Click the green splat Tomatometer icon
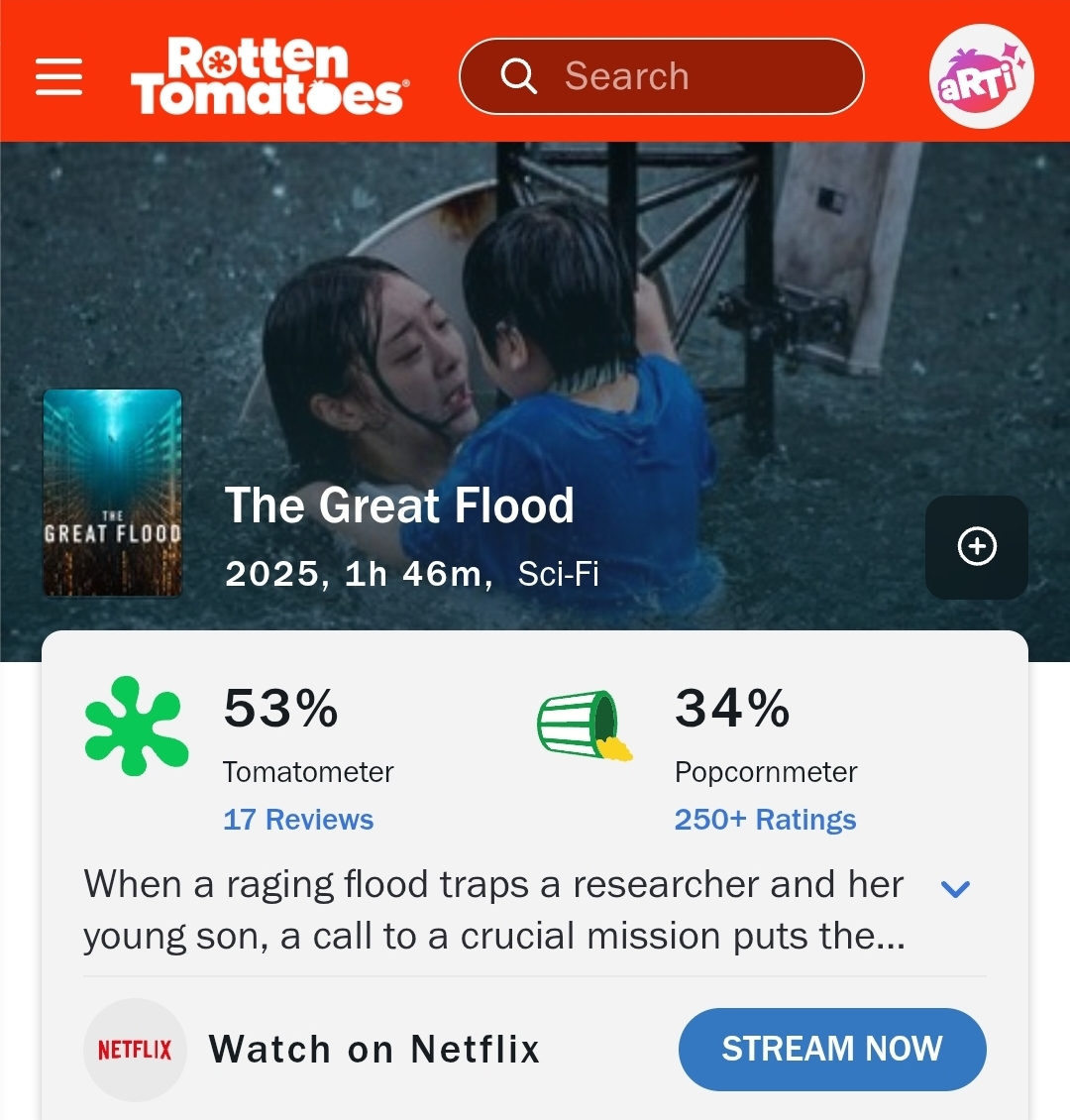This screenshot has width=1070, height=1120. coord(137,726)
